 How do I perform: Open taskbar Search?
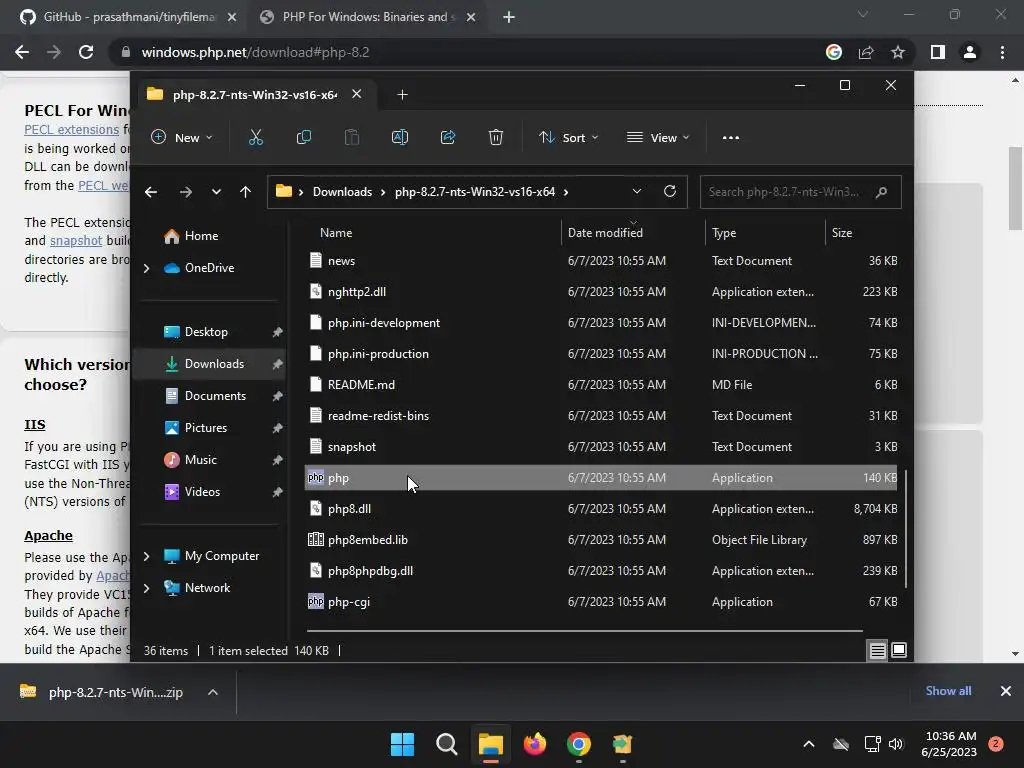447,744
